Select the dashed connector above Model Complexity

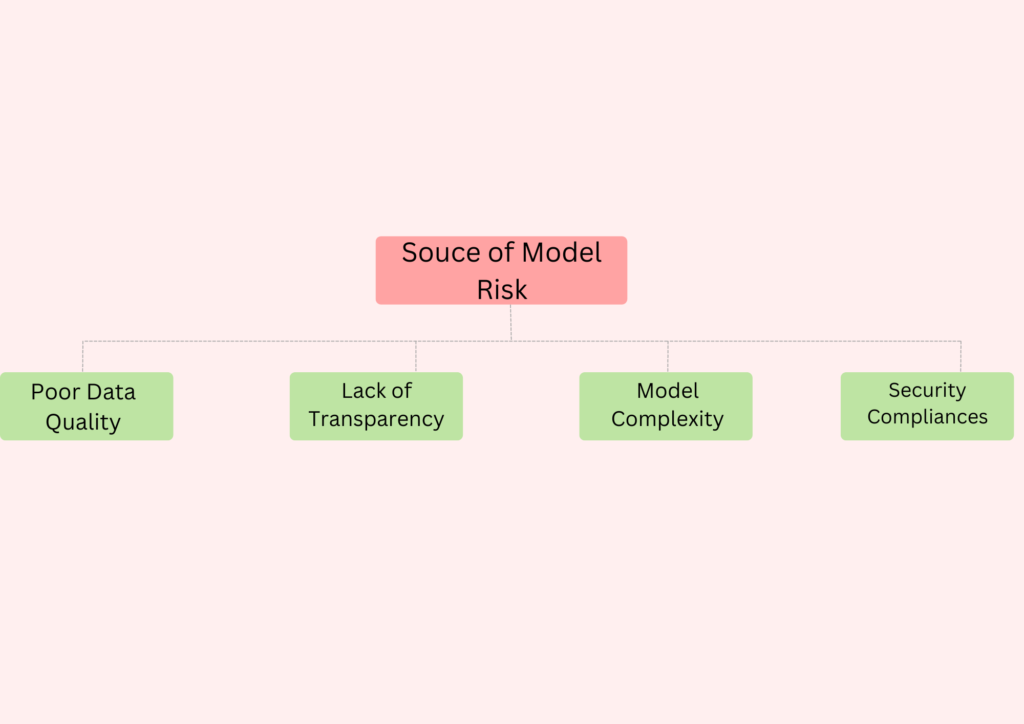667,356
